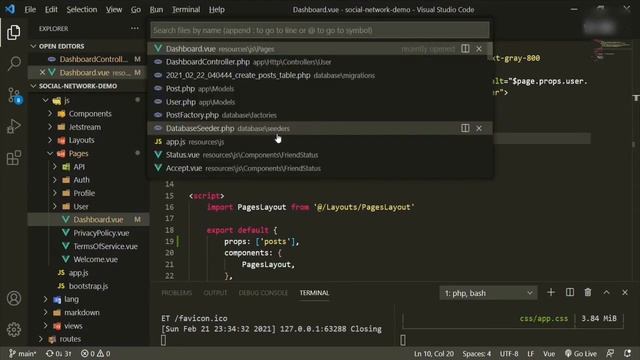The height and width of the screenshot is (360, 640).
Task: Expand the Components folder
Action: click(50, 113)
